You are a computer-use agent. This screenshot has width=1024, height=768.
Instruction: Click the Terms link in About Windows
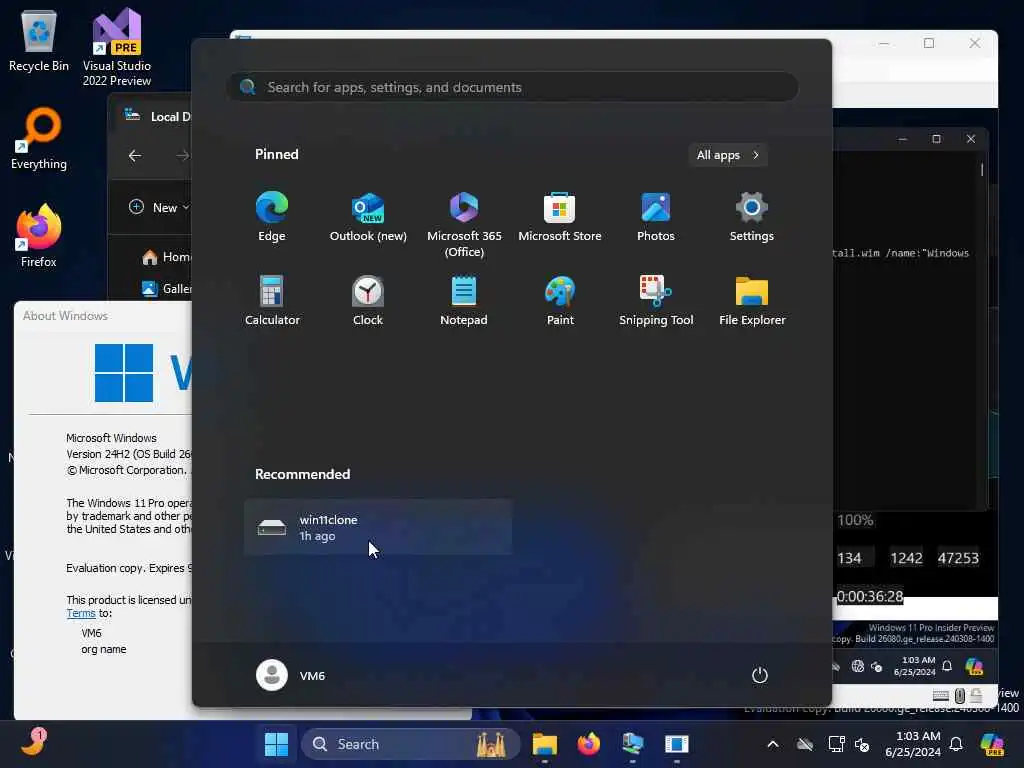click(x=81, y=613)
